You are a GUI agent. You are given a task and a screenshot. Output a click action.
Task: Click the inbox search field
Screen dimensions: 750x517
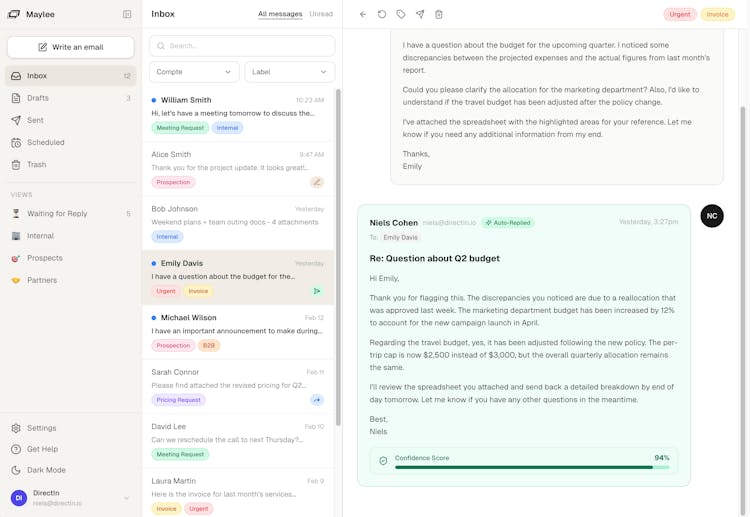point(242,46)
